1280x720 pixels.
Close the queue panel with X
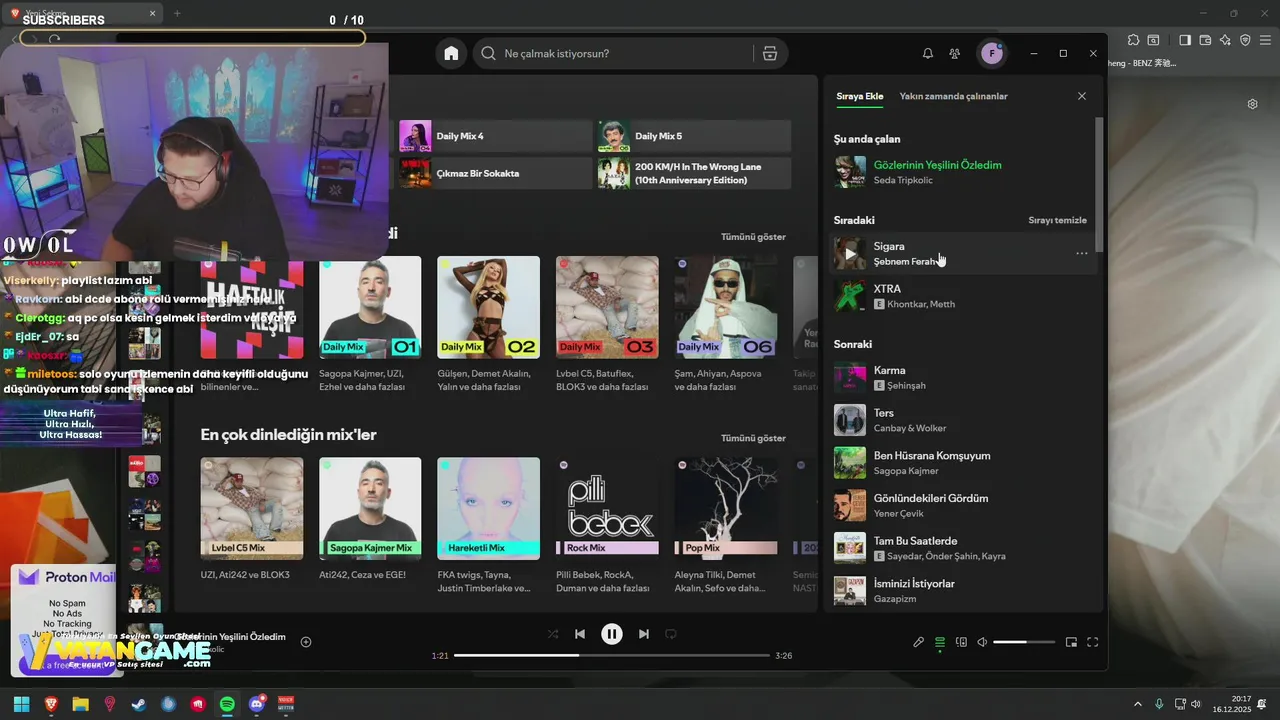1082,96
